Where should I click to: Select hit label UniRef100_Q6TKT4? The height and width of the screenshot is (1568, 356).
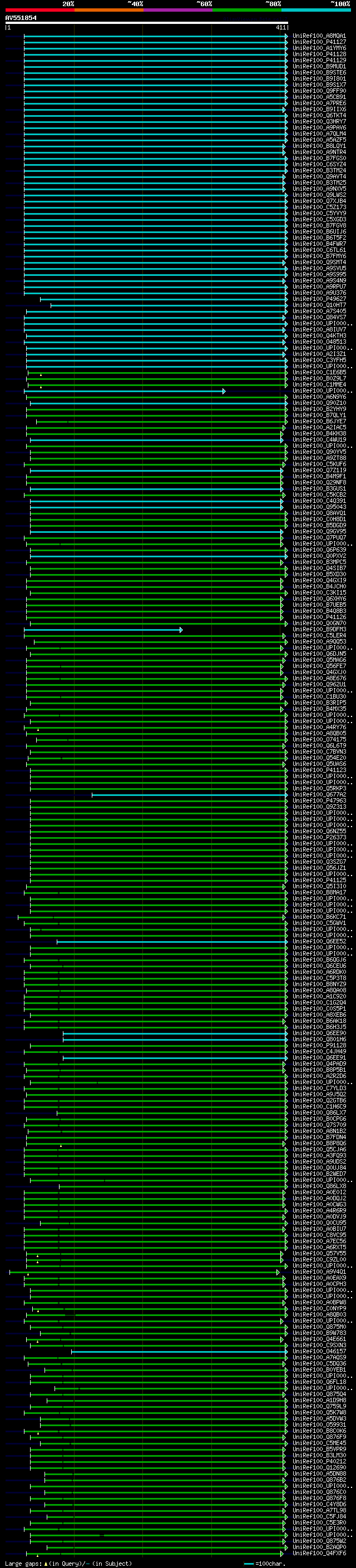(x=319, y=116)
